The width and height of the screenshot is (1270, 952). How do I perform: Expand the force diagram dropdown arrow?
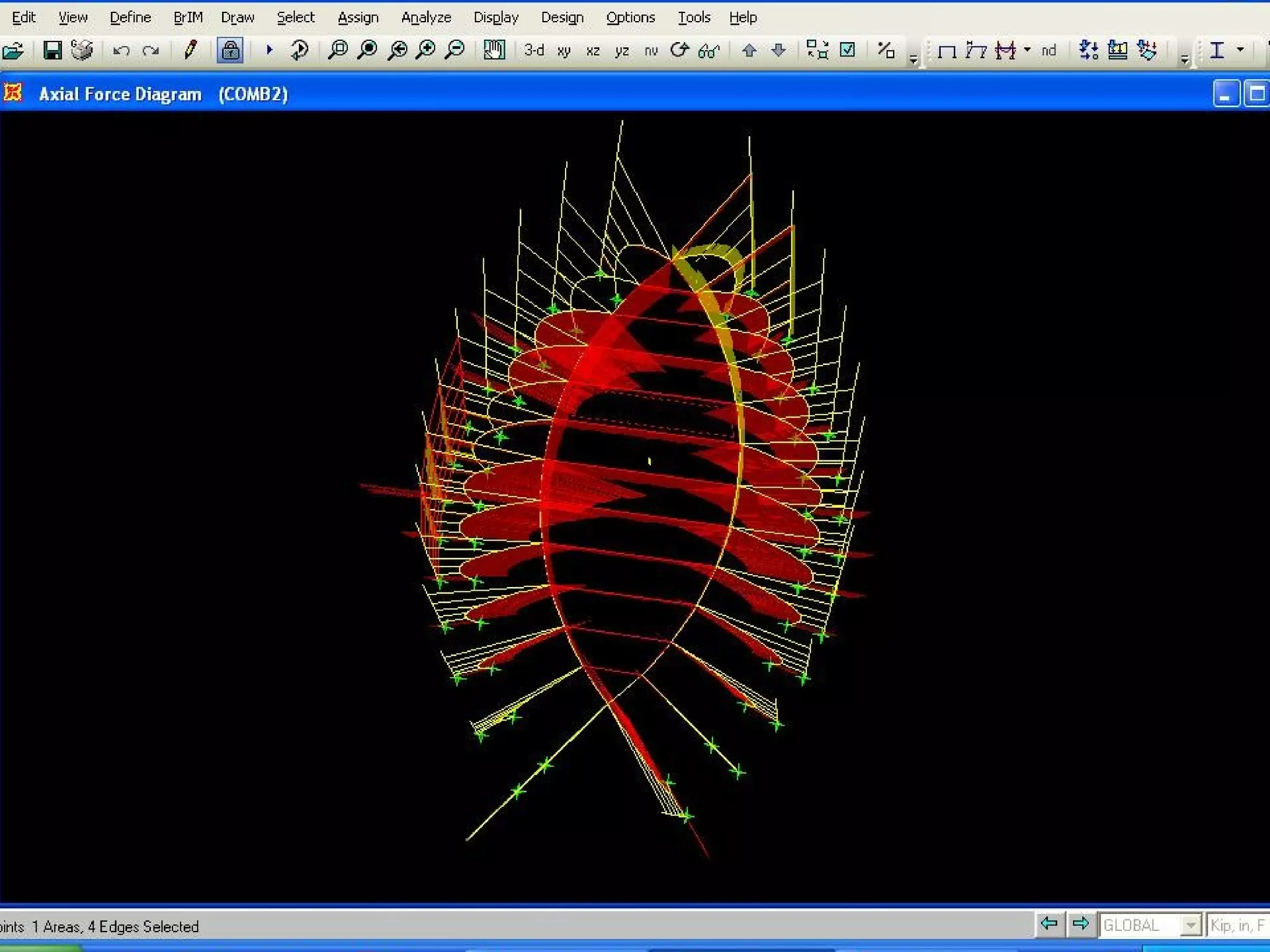1027,50
